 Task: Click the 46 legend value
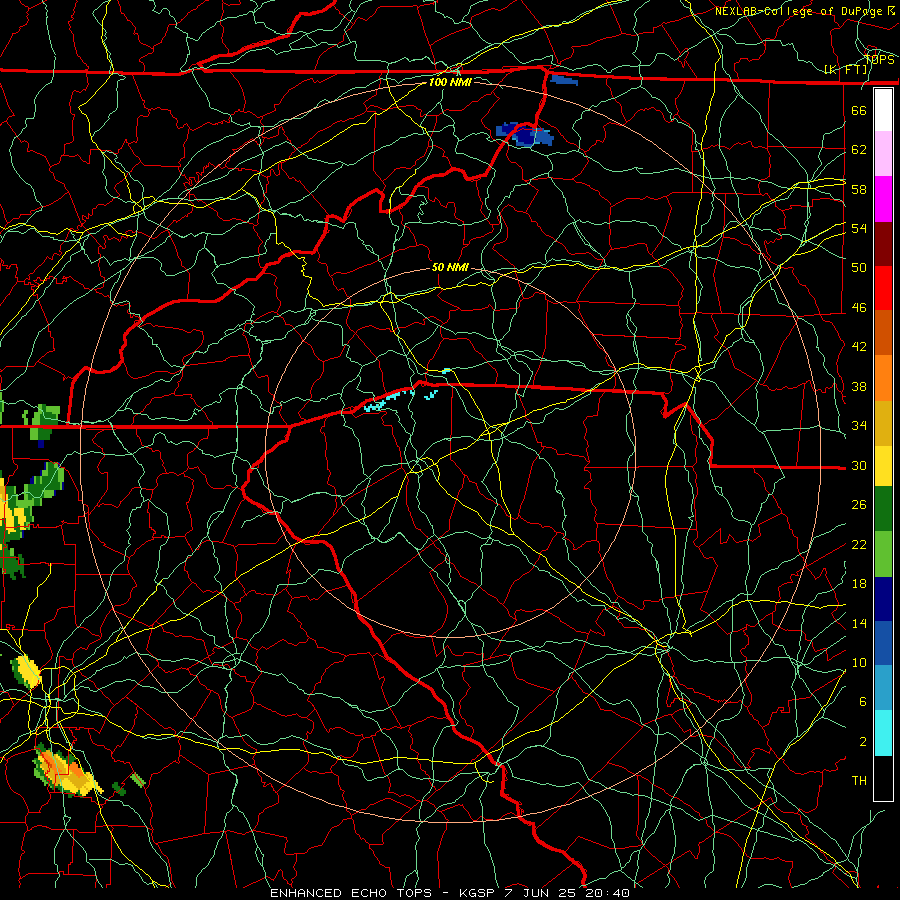click(x=859, y=308)
